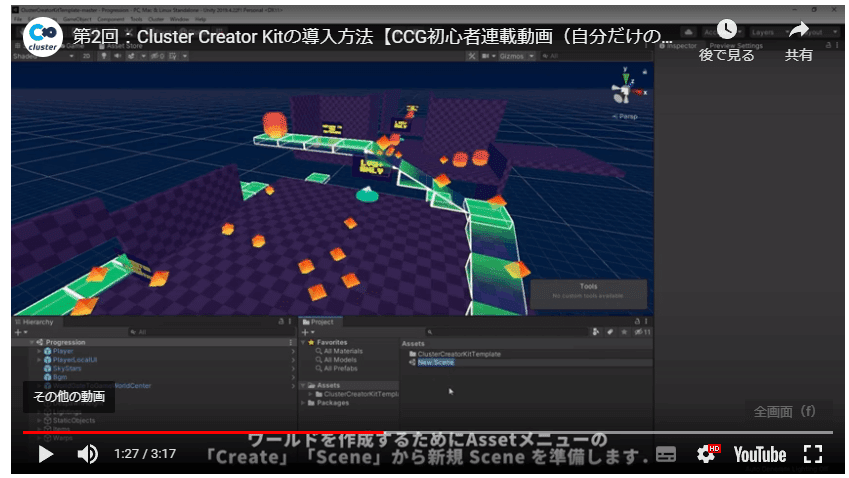849x478 pixels.
Task: Click the 1:27 / 3:17 time display
Action: pos(145,454)
